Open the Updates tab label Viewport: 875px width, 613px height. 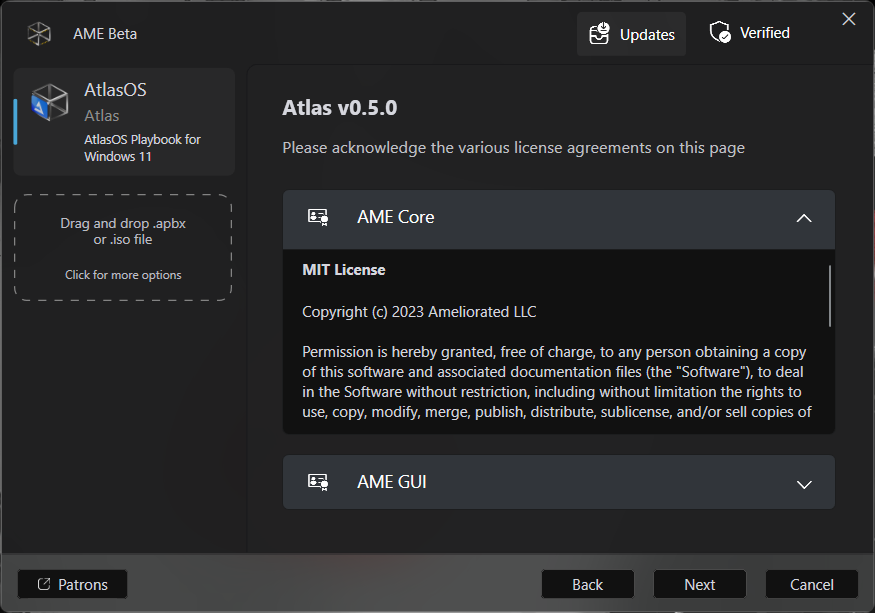click(x=647, y=34)
